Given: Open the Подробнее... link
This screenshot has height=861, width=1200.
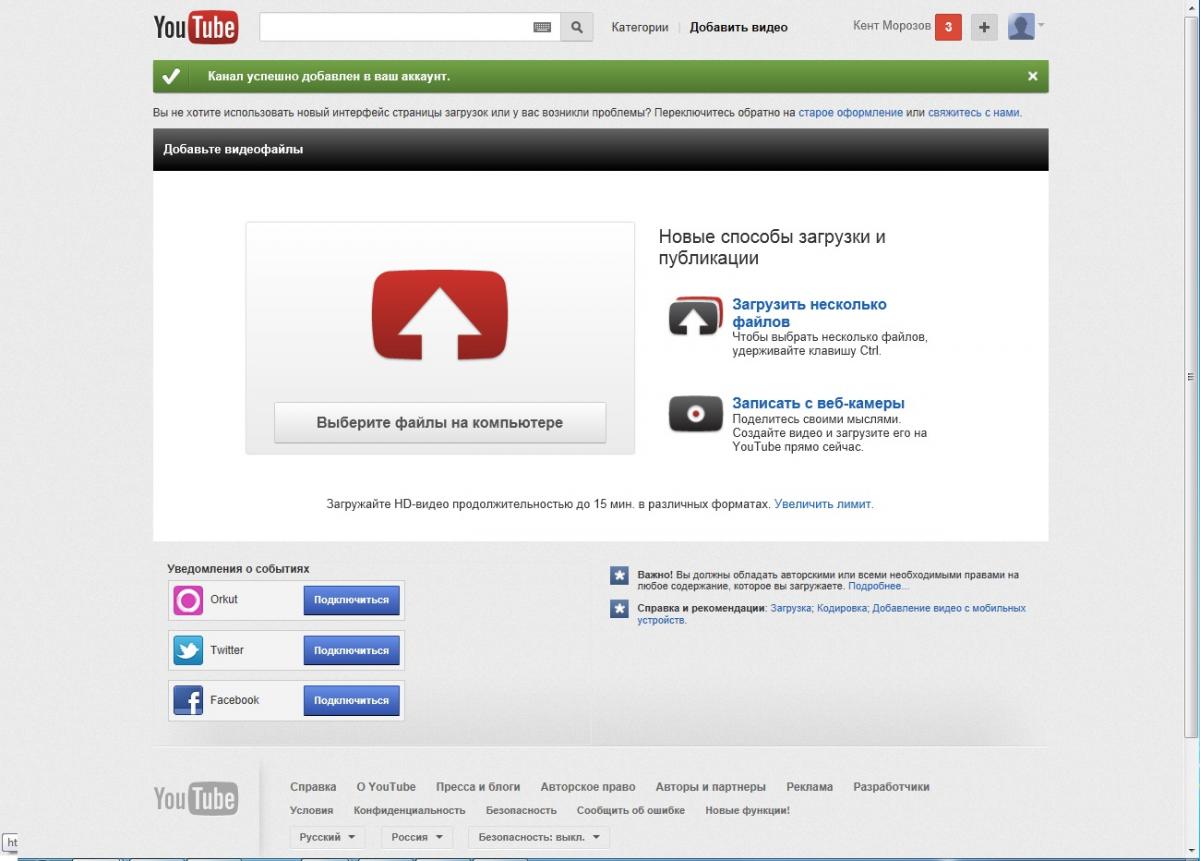Looking at the screenshot, I should 879,586.
